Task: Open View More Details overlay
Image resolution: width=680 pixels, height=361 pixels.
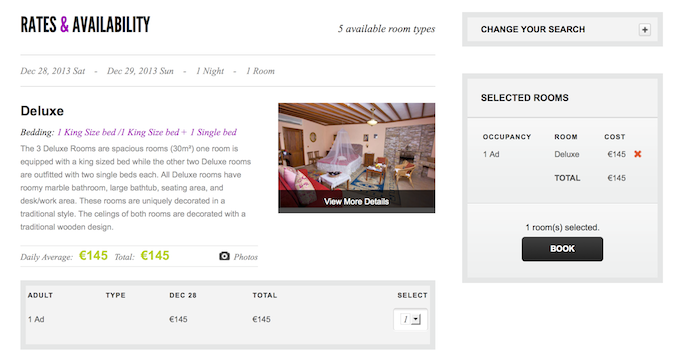Action: click(x=356, y=201)
